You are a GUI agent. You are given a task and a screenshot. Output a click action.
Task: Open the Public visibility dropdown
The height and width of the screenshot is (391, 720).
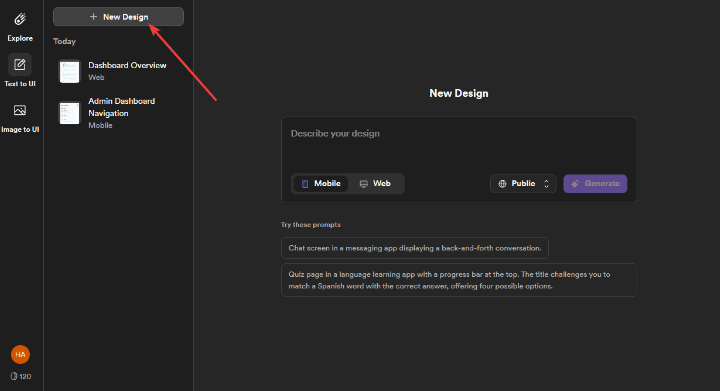[x=523, y=184]
